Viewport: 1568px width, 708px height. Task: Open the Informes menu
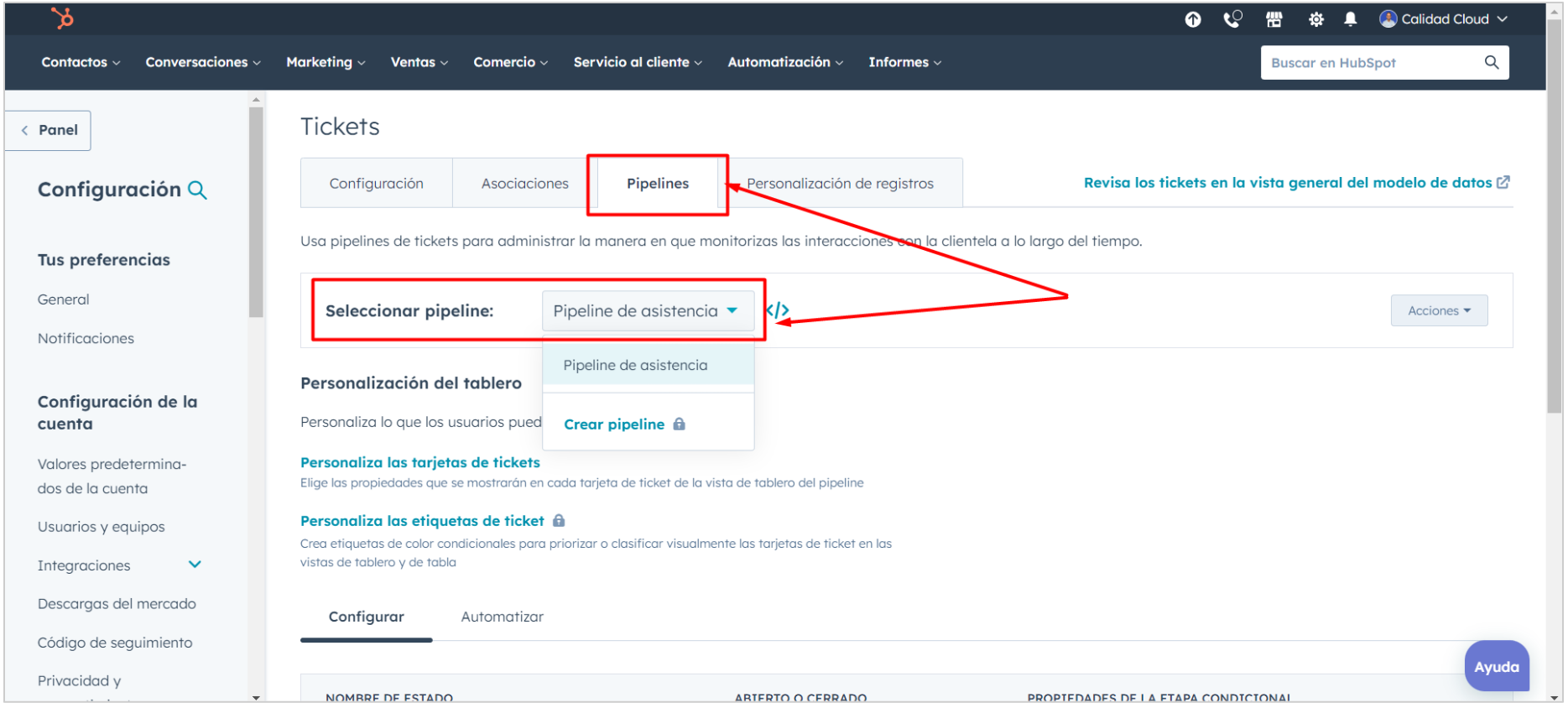coord(904,62)
